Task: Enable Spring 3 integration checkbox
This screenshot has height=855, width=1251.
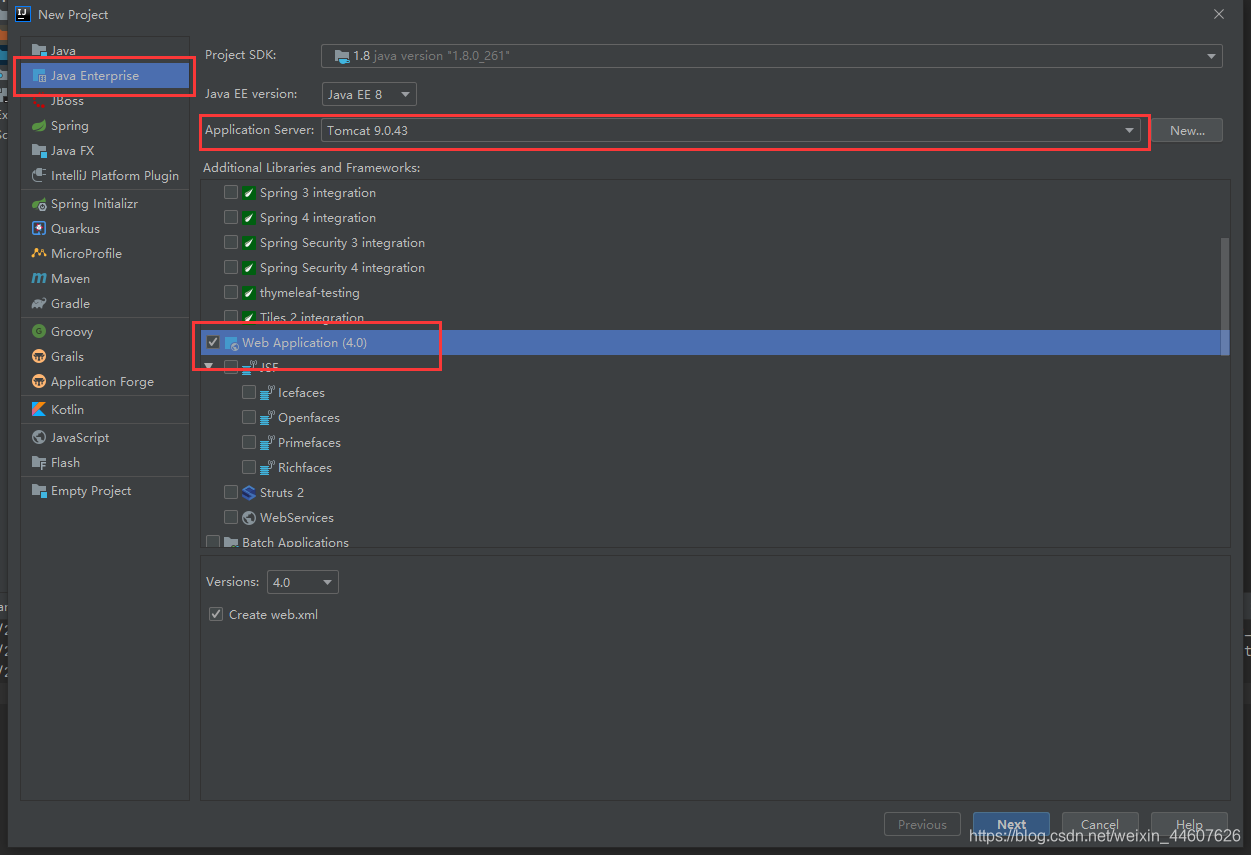Action: (231, 192)
